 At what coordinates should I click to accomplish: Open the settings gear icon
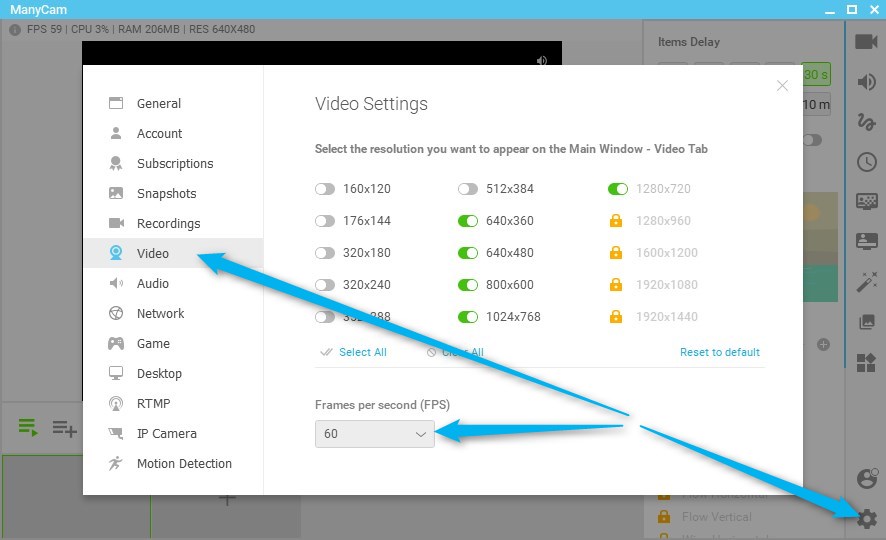(867, 518)
